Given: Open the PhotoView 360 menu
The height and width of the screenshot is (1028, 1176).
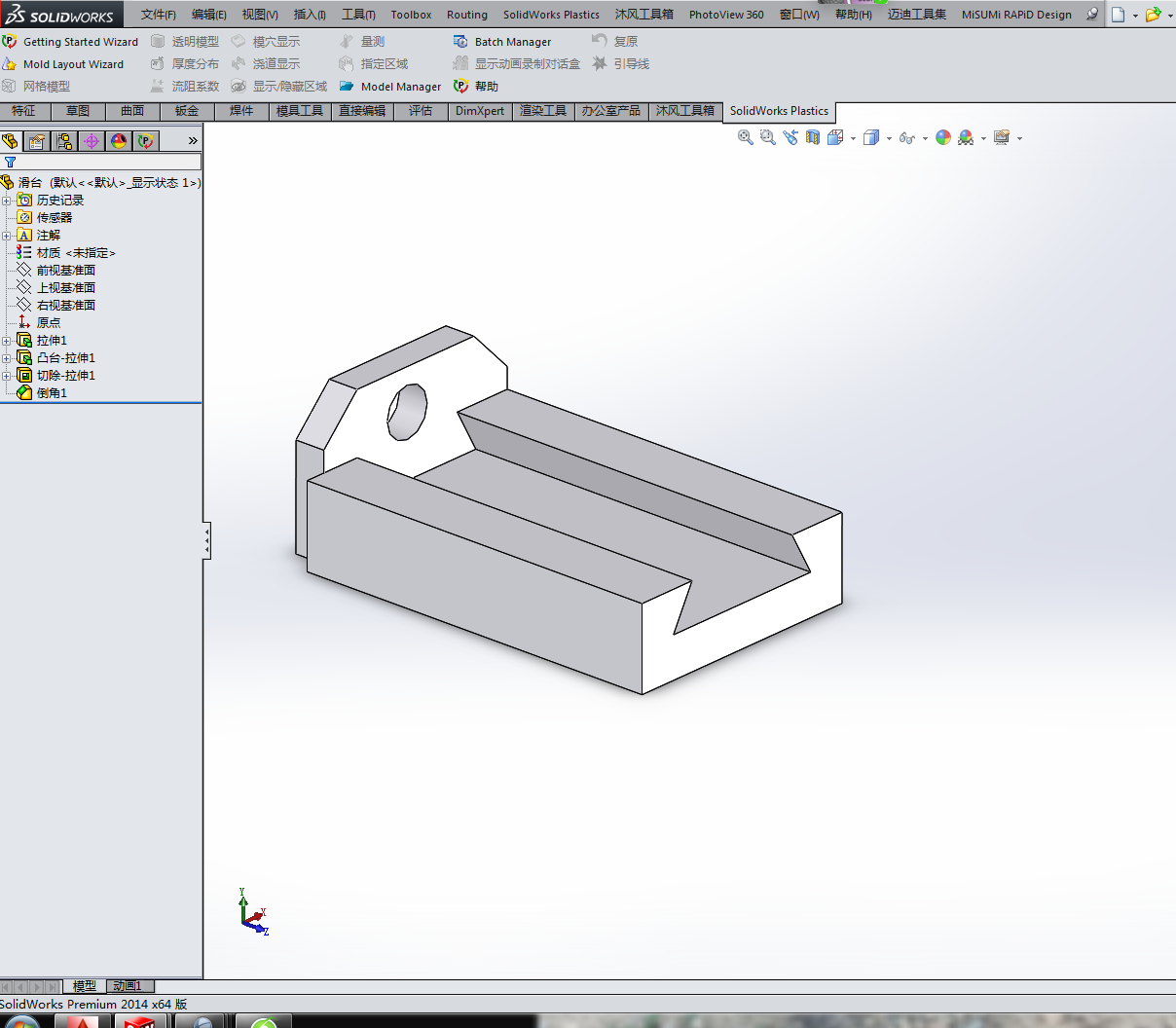Looking at the screenshot, I should (x=726, y=15).
